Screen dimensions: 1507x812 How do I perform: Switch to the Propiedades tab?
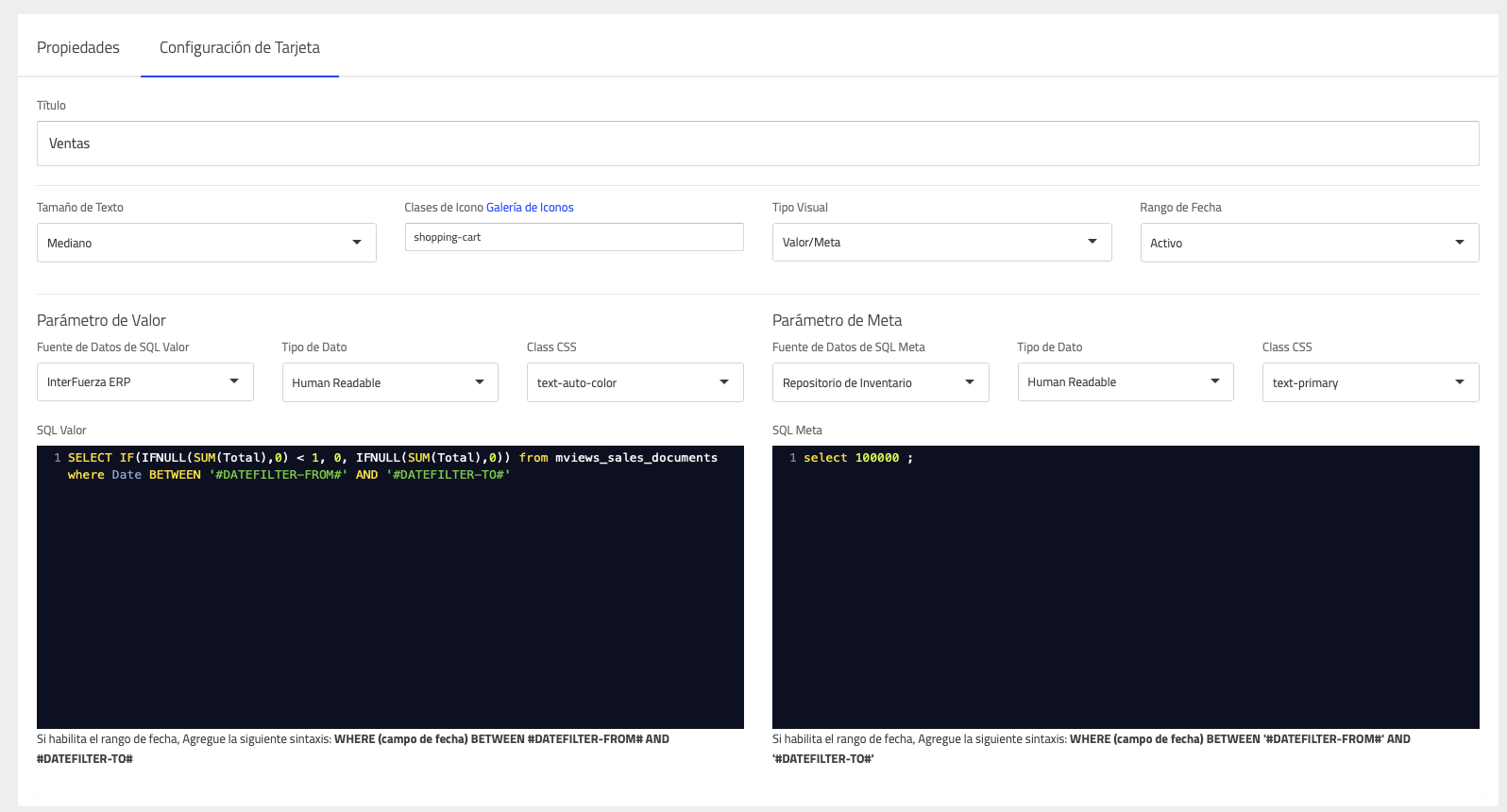(78, 47)
